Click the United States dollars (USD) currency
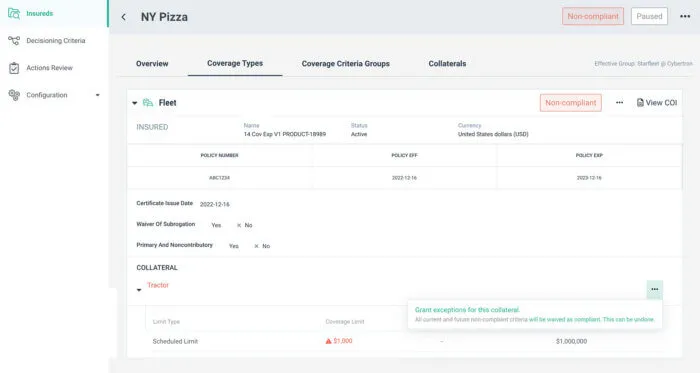The height and width of the screenshot is (373, 700). (x=493, y=134)
